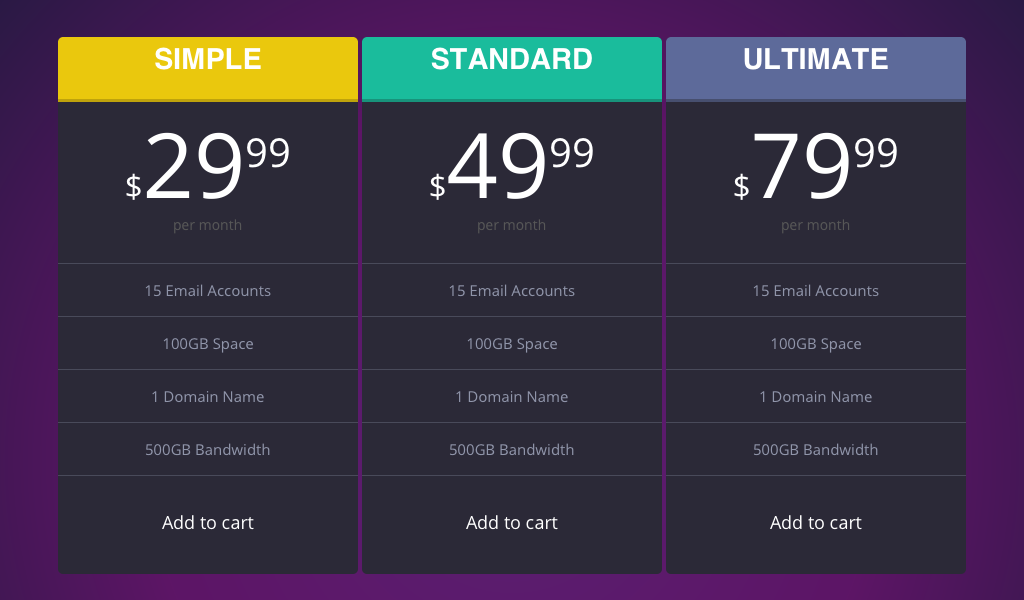Click 1 Domain Name in Ultimate plan
The height and width of the screenshot is (600, 1024).
(816, 396)
